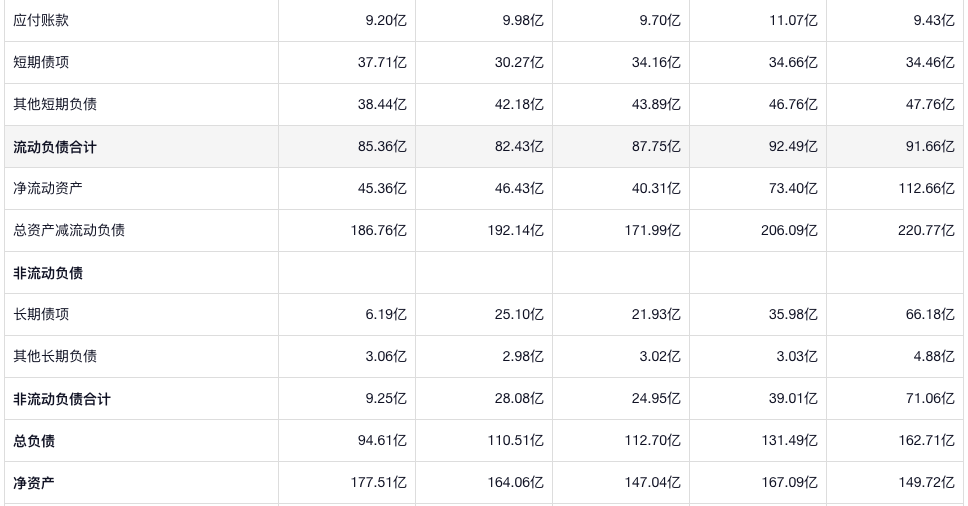968x506 pixels.
Task: Select the 220.77亿 cell
Action: pyautogui.click(x=926, y=231)
